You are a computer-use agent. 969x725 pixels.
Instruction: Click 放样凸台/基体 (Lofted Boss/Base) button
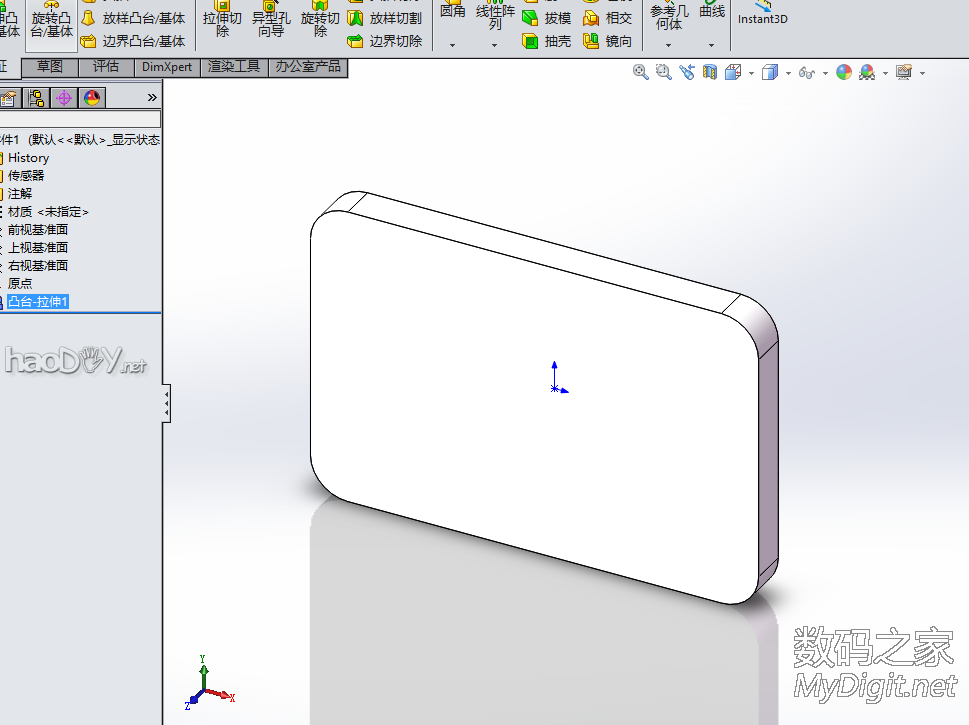(133, 18)
